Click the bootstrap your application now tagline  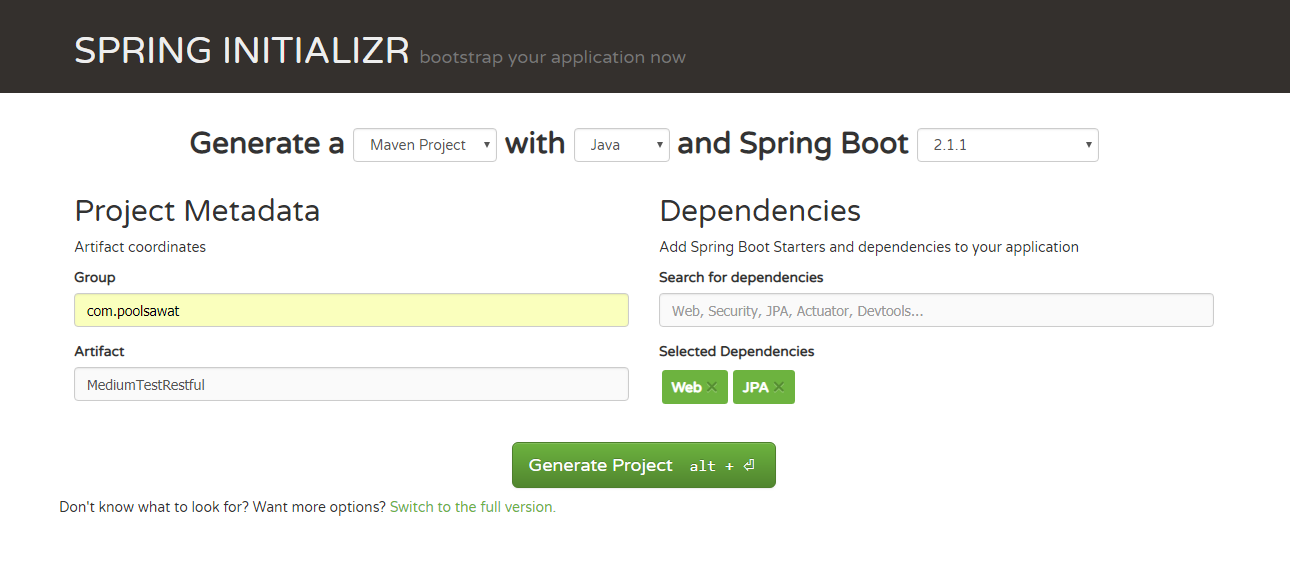(553, 57)
